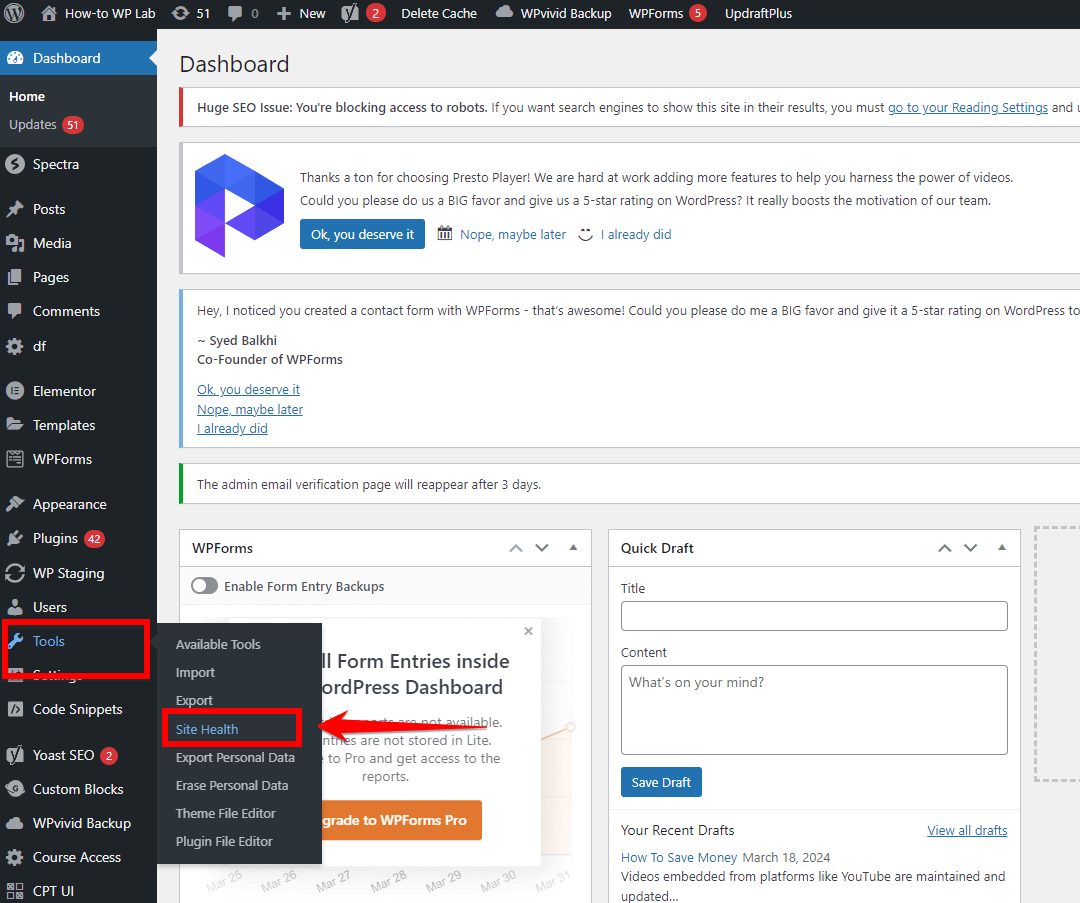Open the Code Snippets sidebar item
The image size is (1080, 903).
(77, 709)
